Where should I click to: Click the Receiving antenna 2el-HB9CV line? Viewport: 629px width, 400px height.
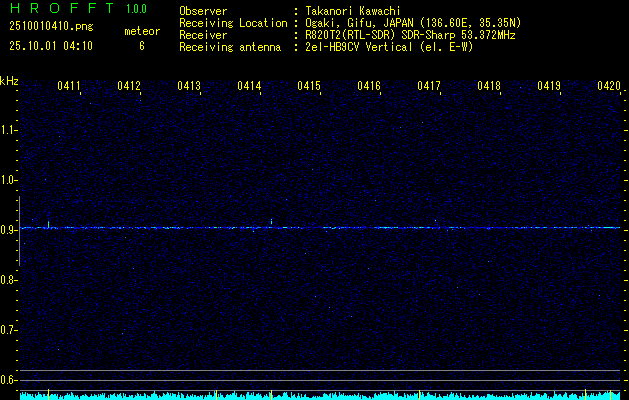point(389,47)
